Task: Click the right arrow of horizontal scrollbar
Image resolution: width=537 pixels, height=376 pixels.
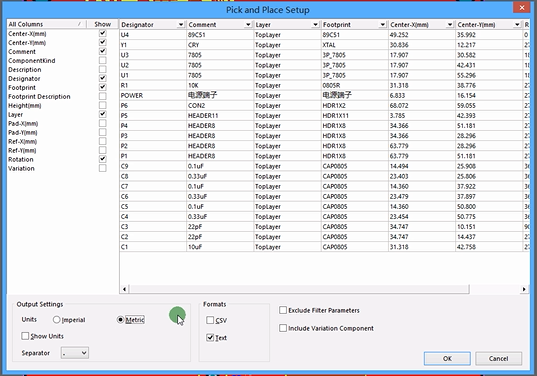Action: point(524,289)
